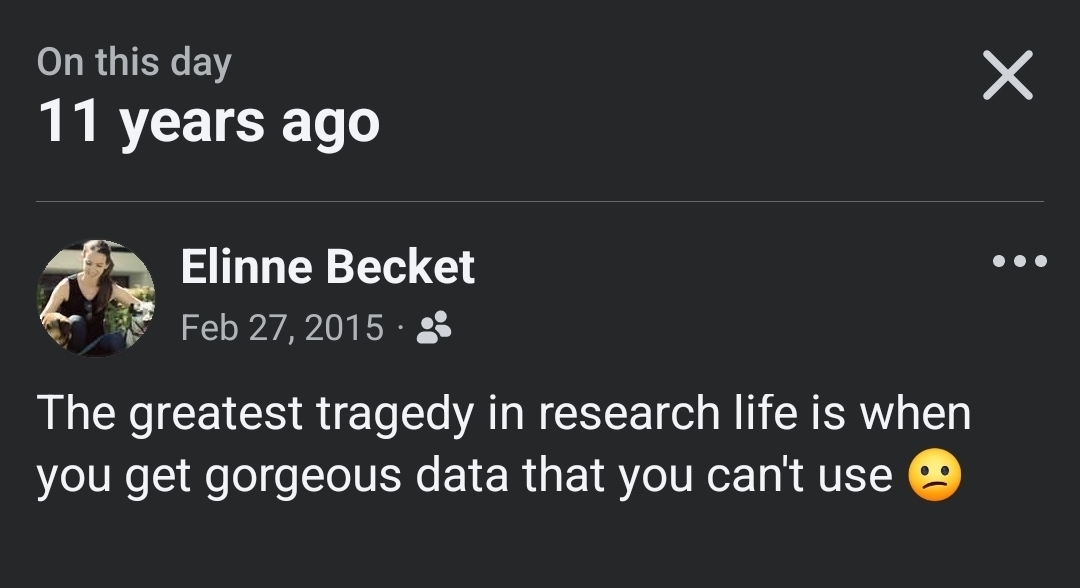Tap the post line "you get gorgeous data"

(464, 477)
